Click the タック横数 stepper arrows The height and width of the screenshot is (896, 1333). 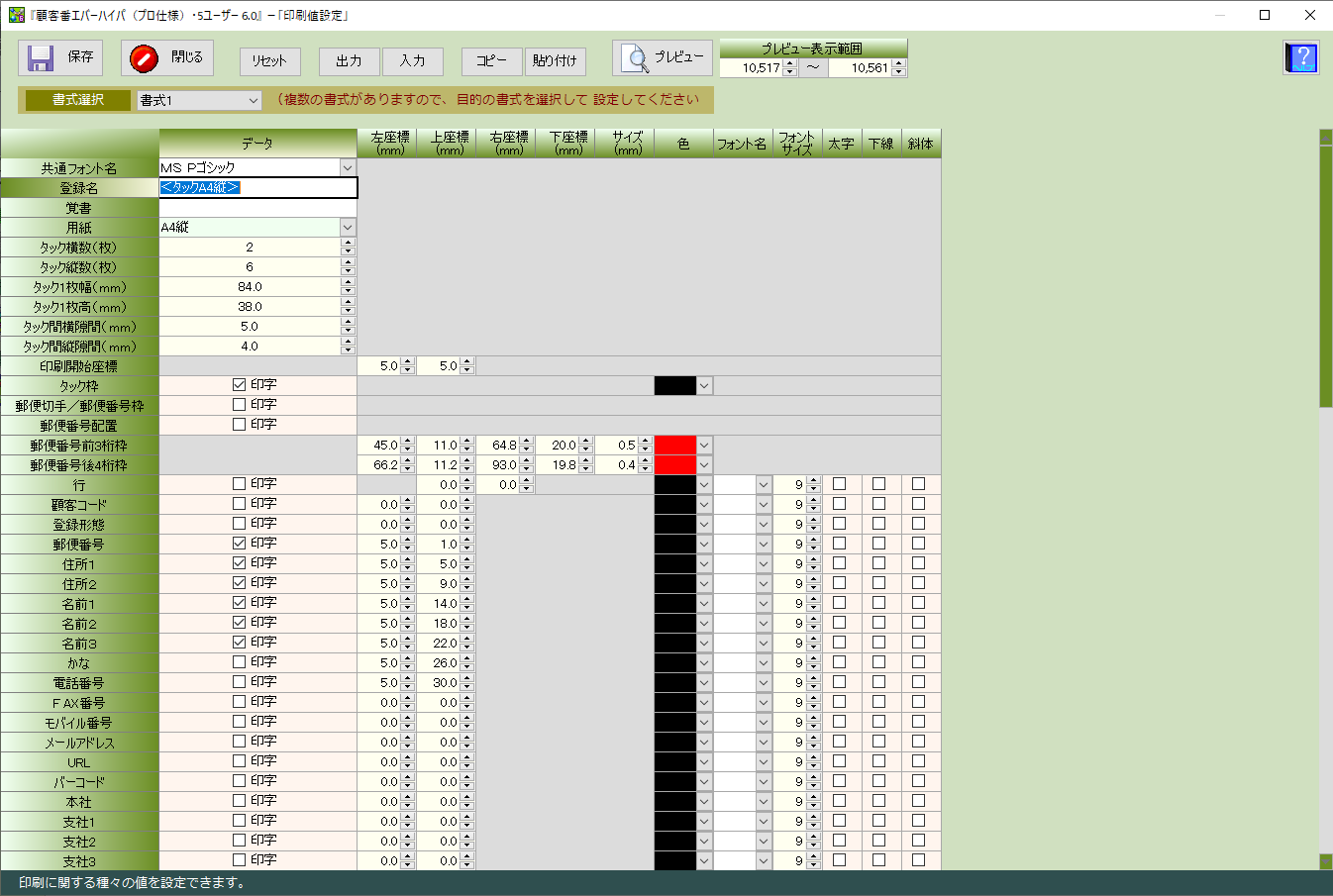(348, 248)
